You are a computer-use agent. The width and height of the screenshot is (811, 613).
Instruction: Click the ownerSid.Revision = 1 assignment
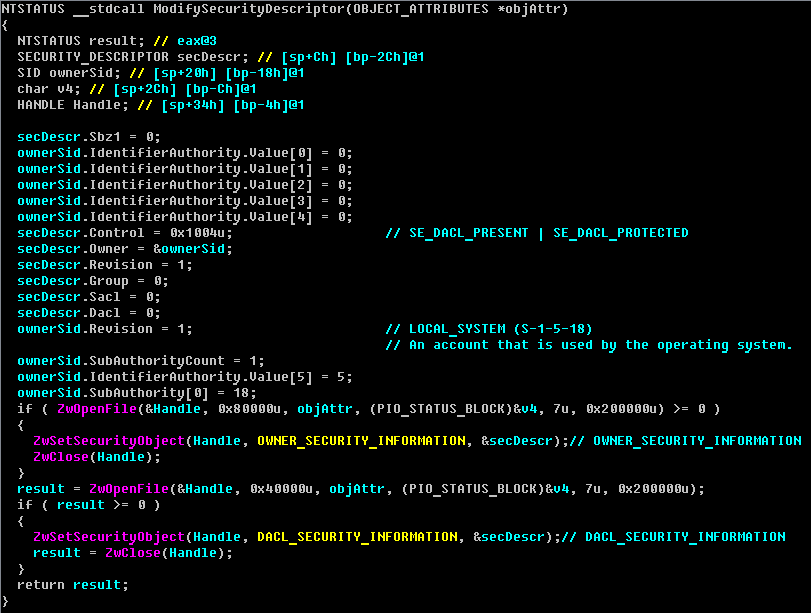point(104,330)
